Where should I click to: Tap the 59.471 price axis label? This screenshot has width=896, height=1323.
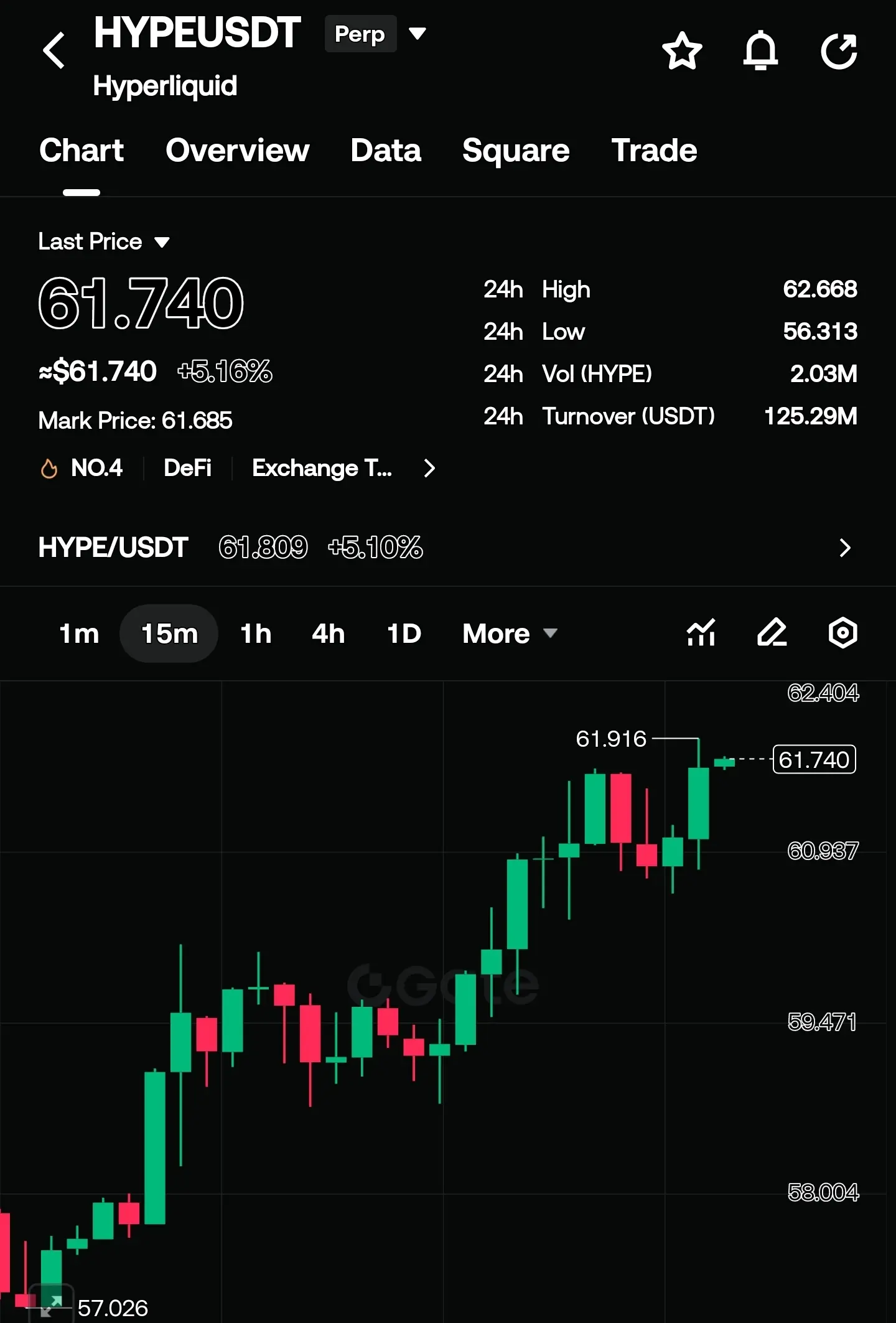tap(823, 1022)
